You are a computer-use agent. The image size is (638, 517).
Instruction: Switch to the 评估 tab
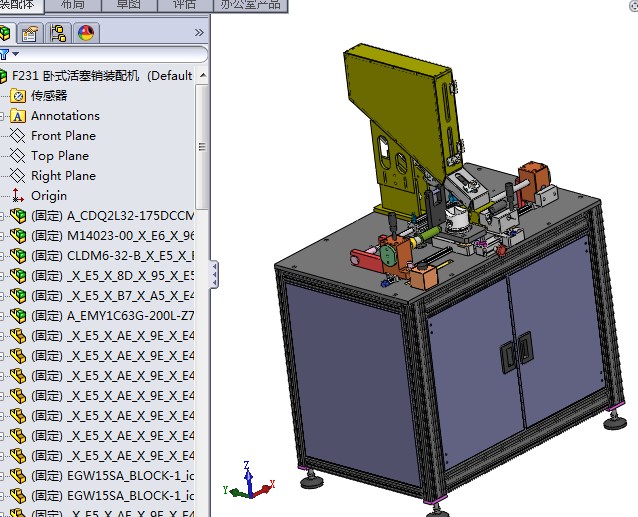185,6
